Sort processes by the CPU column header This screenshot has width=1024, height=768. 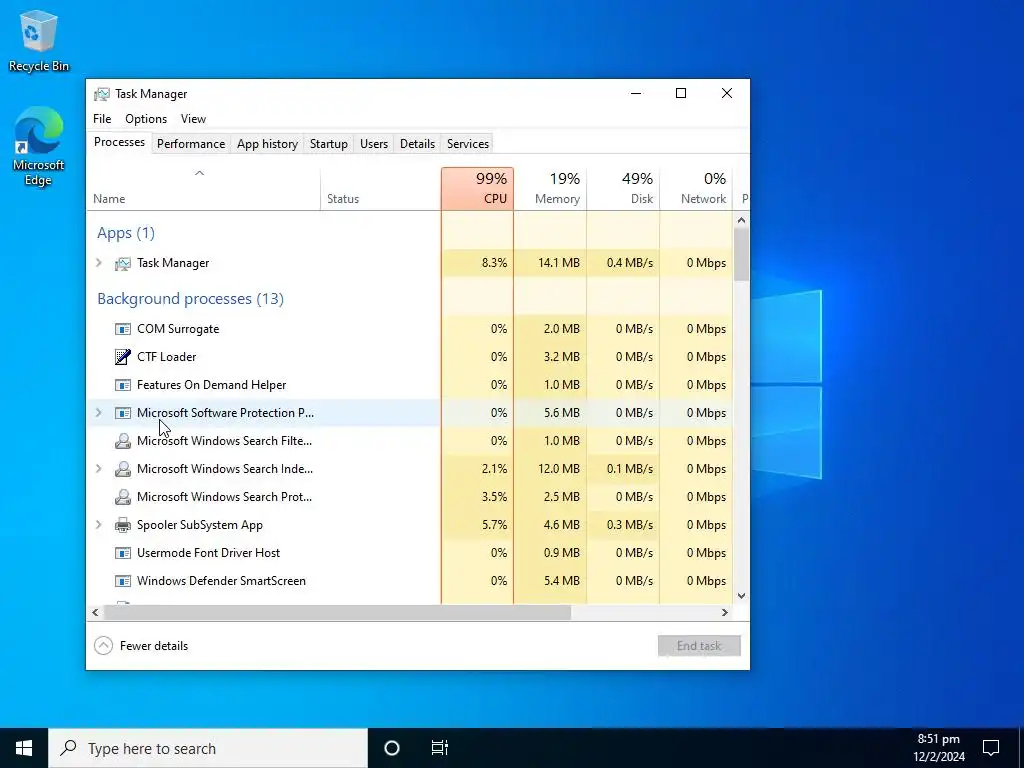tap(477, 189)
